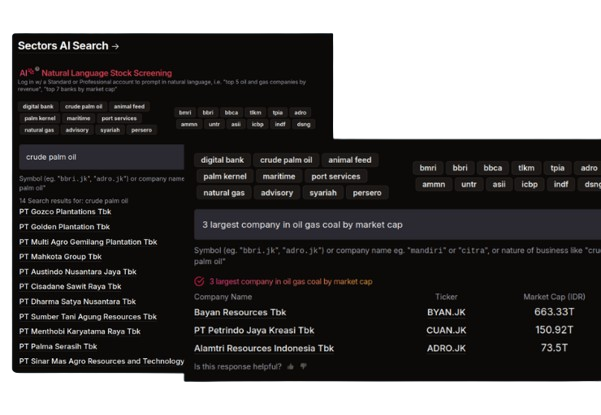Click 'bbri' ticker chip in the small back panel
This screenshot has height=415, width=601.
tap(208, 113)
